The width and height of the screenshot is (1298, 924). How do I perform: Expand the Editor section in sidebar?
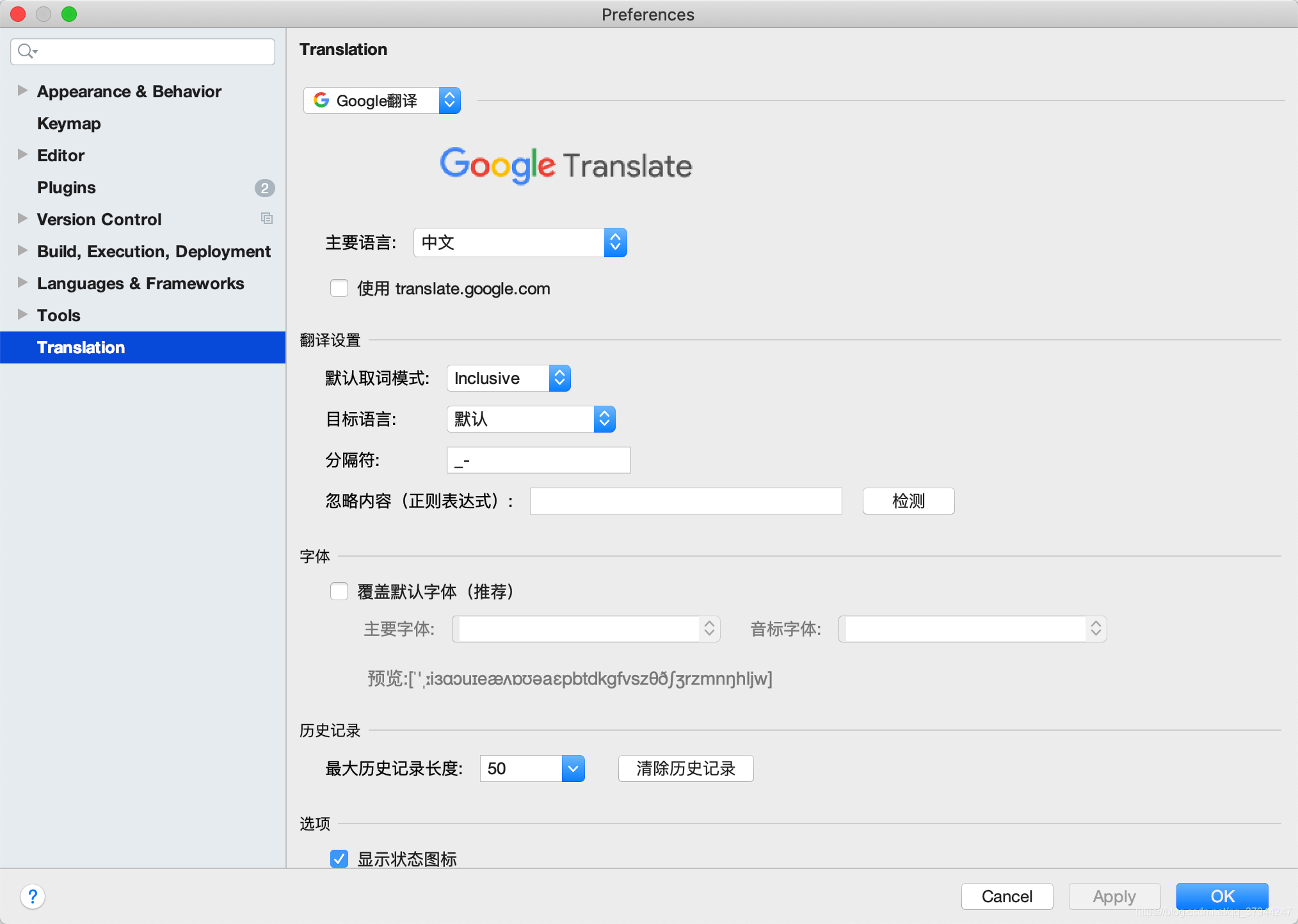pos(22,155)
